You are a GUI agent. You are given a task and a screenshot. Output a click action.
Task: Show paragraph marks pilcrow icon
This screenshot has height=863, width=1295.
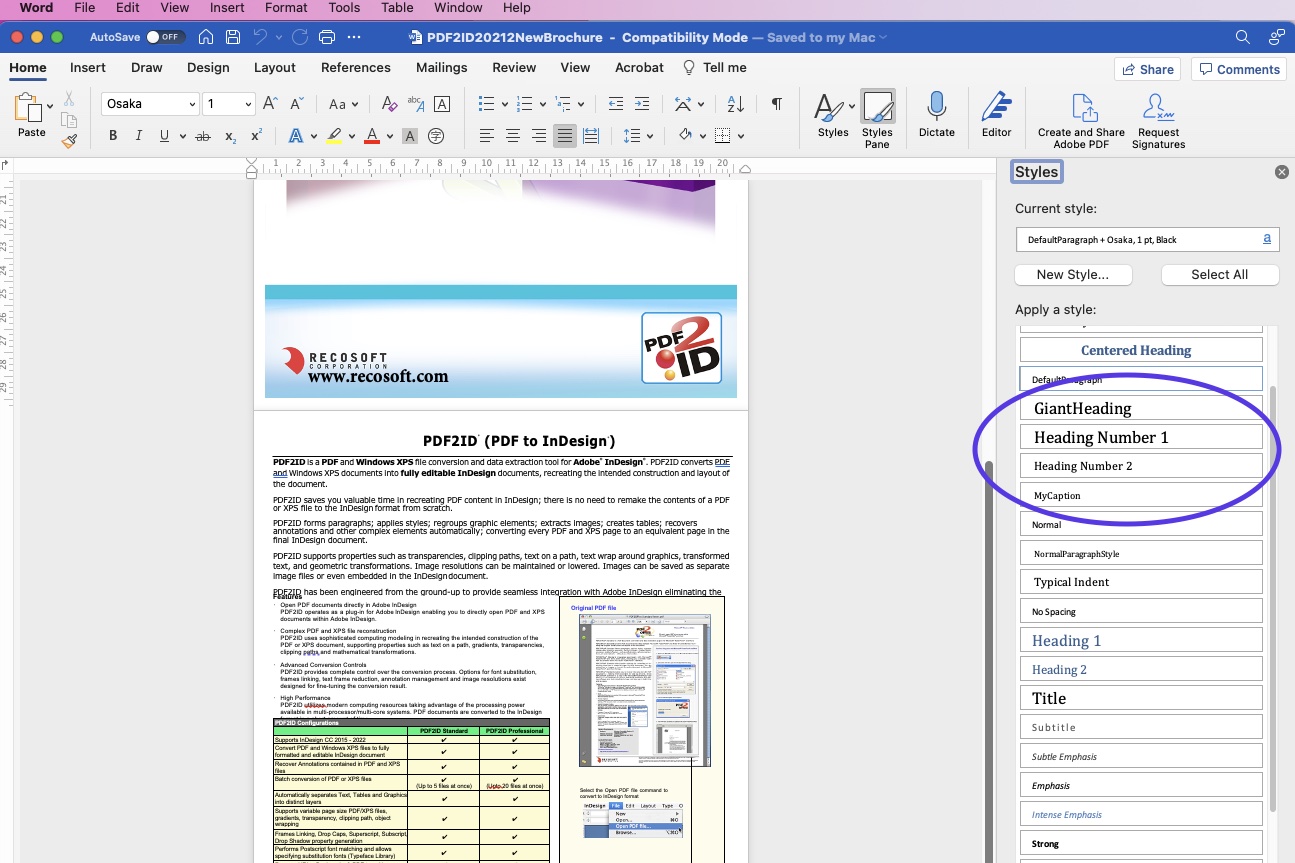pyautogui.click(x=776, y=104)
